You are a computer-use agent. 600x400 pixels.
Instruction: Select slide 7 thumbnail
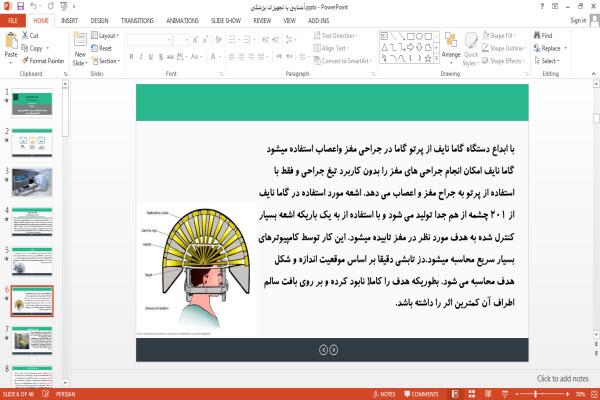point(32,340)
